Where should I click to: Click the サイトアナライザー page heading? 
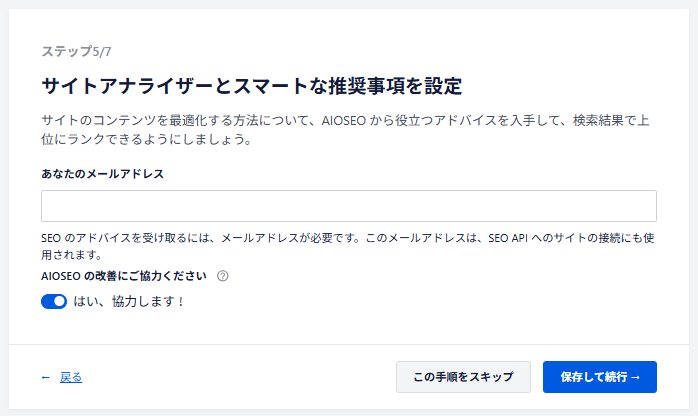tap(251, 85)
